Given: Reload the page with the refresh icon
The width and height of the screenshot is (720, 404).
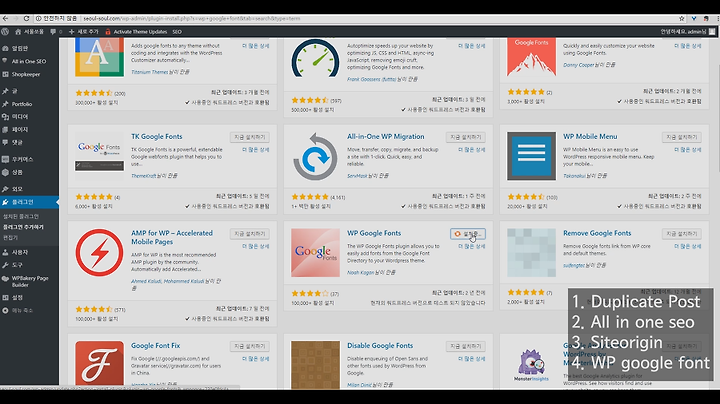Looking at the screenshot, I should pyautogui.click(x=26, y=18).
